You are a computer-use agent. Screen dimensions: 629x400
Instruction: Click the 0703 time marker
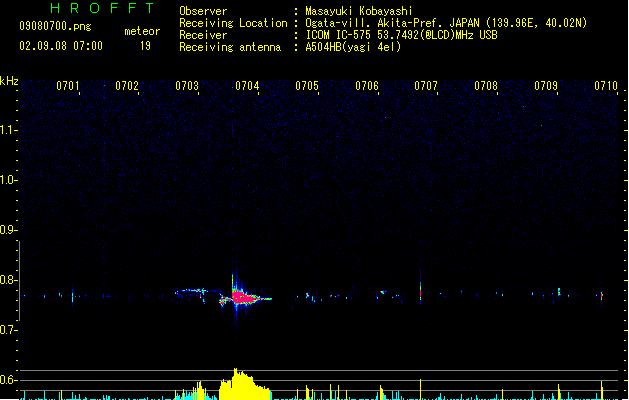coord(187,86)
